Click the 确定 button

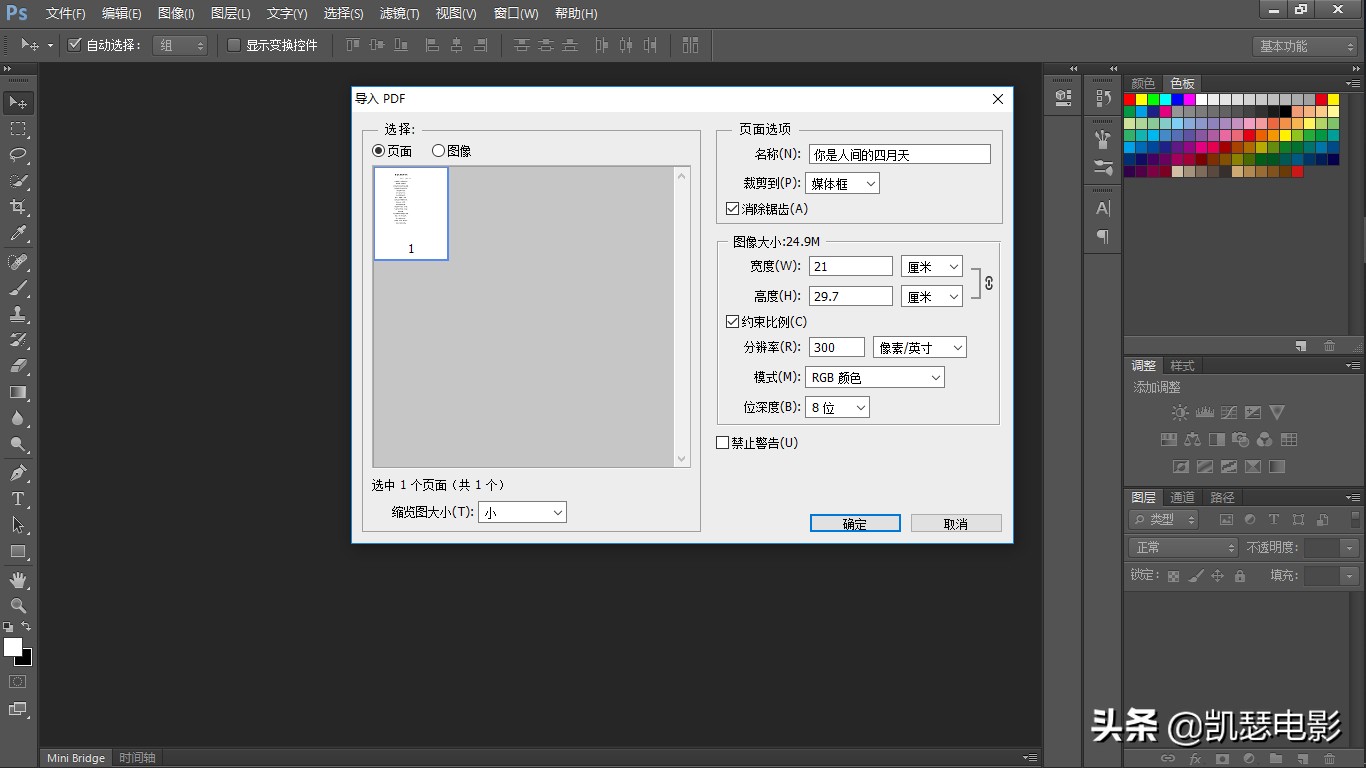855,524
